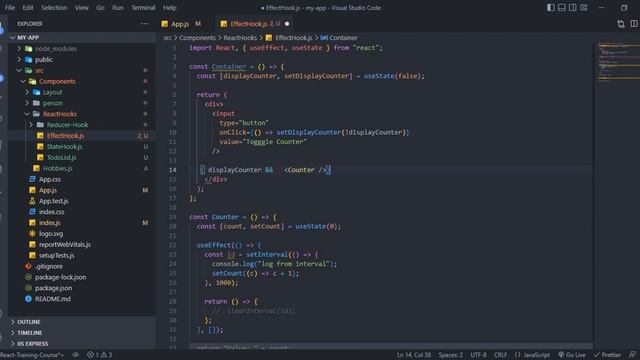The height and width of the screenshot is (360, 640).
Task: Select the JavaScript language mode
Action: pyautogui.click(x=532, y=355)
